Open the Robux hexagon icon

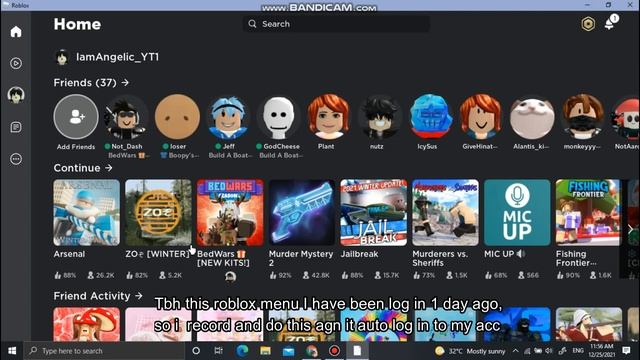click(x=588, y=24)
